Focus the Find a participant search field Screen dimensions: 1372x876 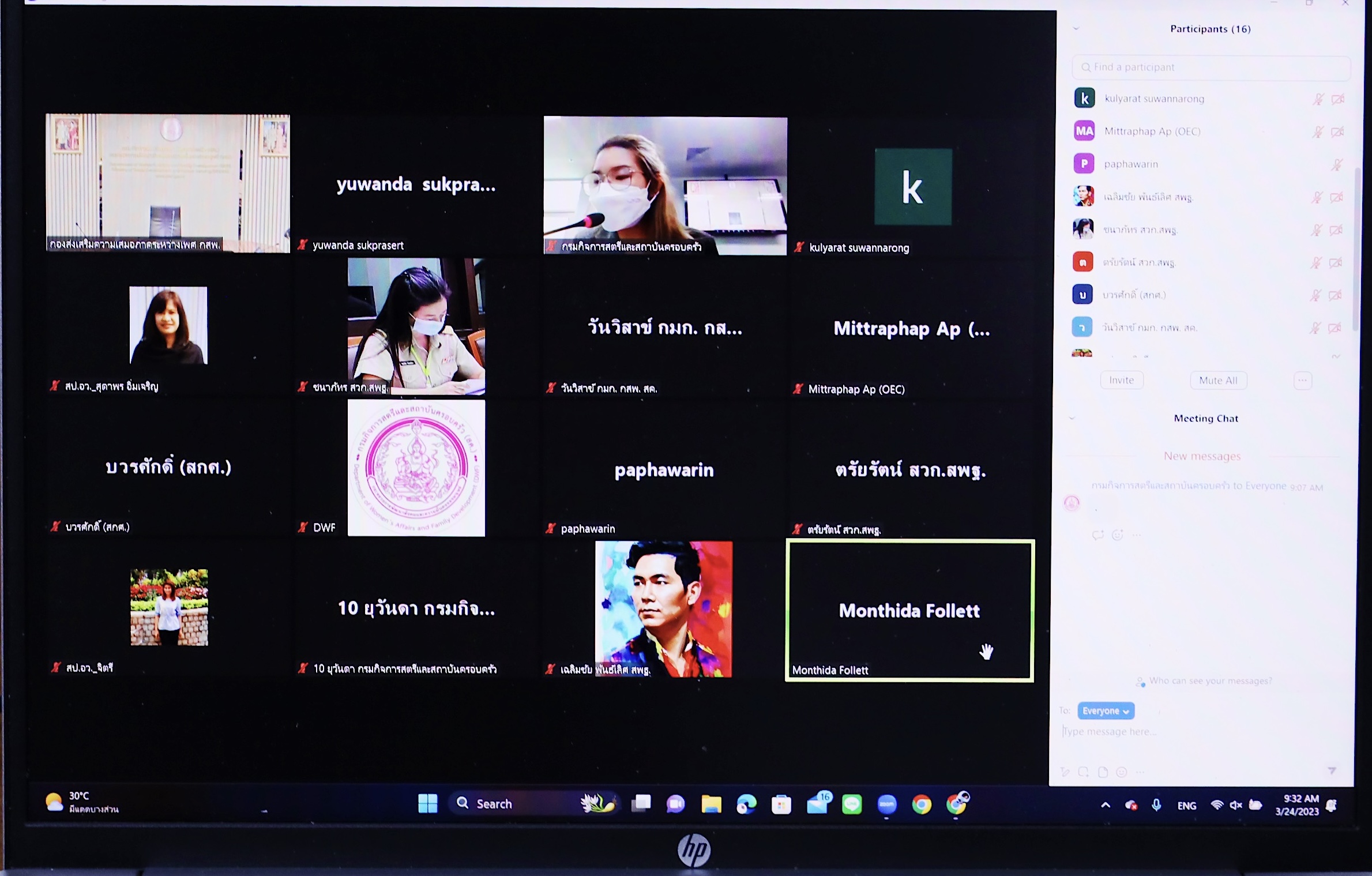[x=1211, y=67]
